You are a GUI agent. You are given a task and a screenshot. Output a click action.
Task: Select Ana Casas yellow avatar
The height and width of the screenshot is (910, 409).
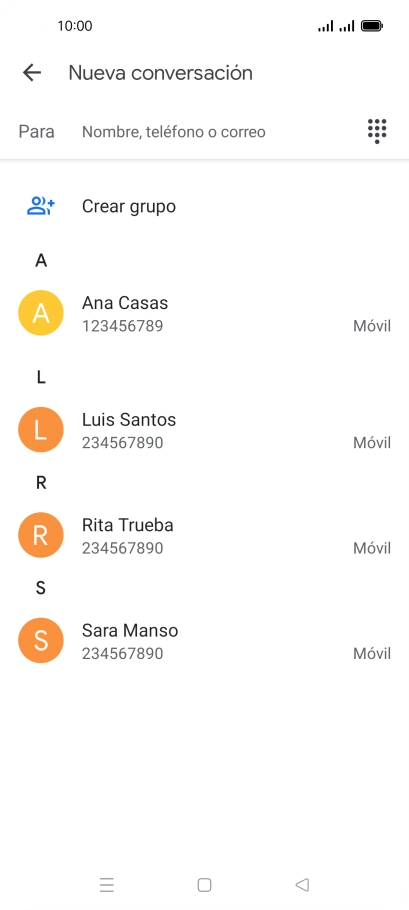pyautogui.click(x=41, y=313)
